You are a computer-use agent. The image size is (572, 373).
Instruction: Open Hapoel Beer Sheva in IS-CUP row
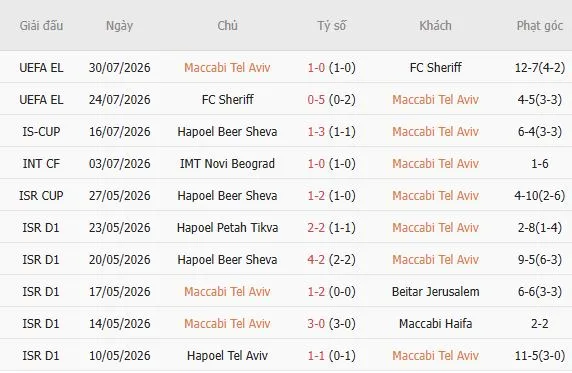tap(227, 132)
